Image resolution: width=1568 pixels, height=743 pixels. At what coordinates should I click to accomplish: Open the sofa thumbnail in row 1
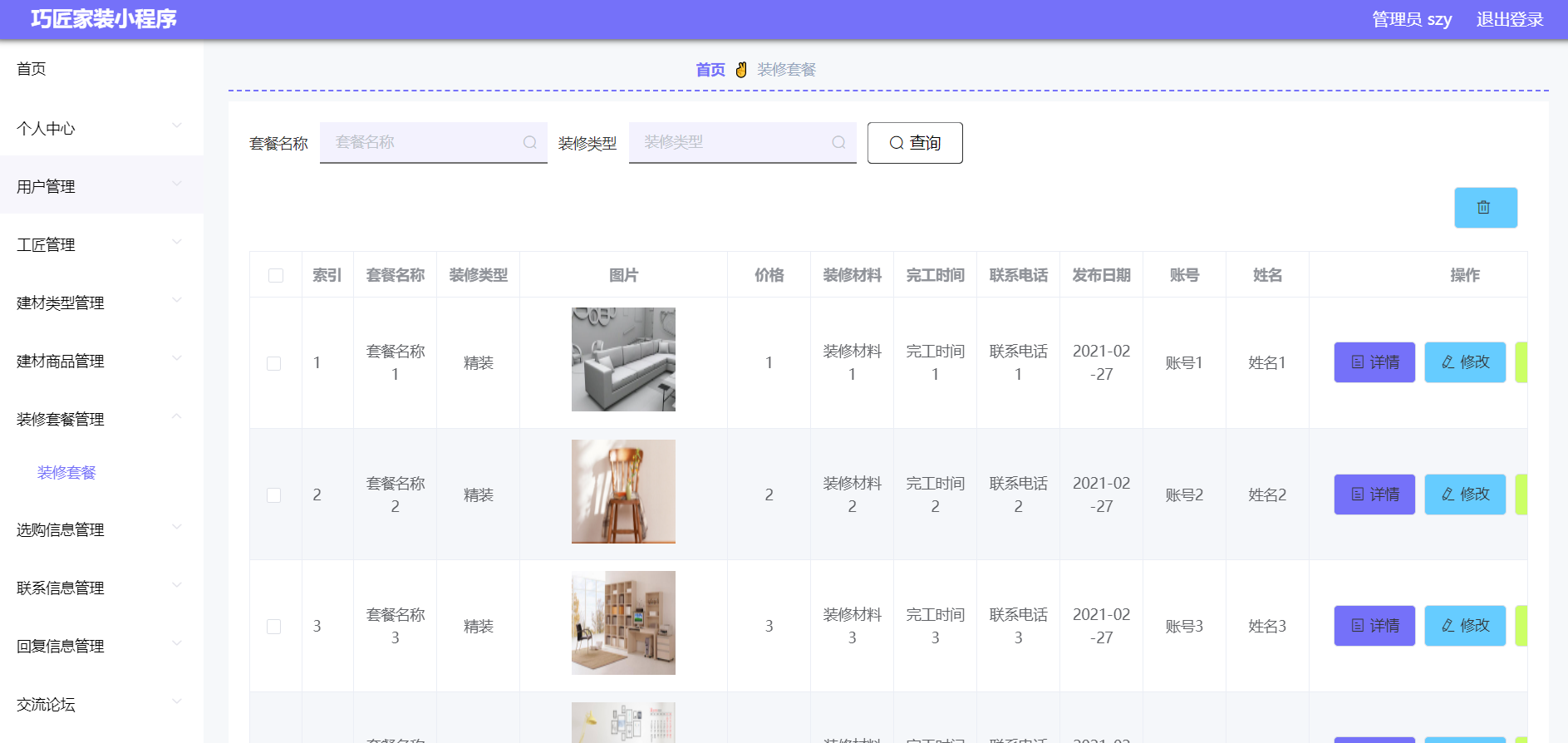(623, 359)
